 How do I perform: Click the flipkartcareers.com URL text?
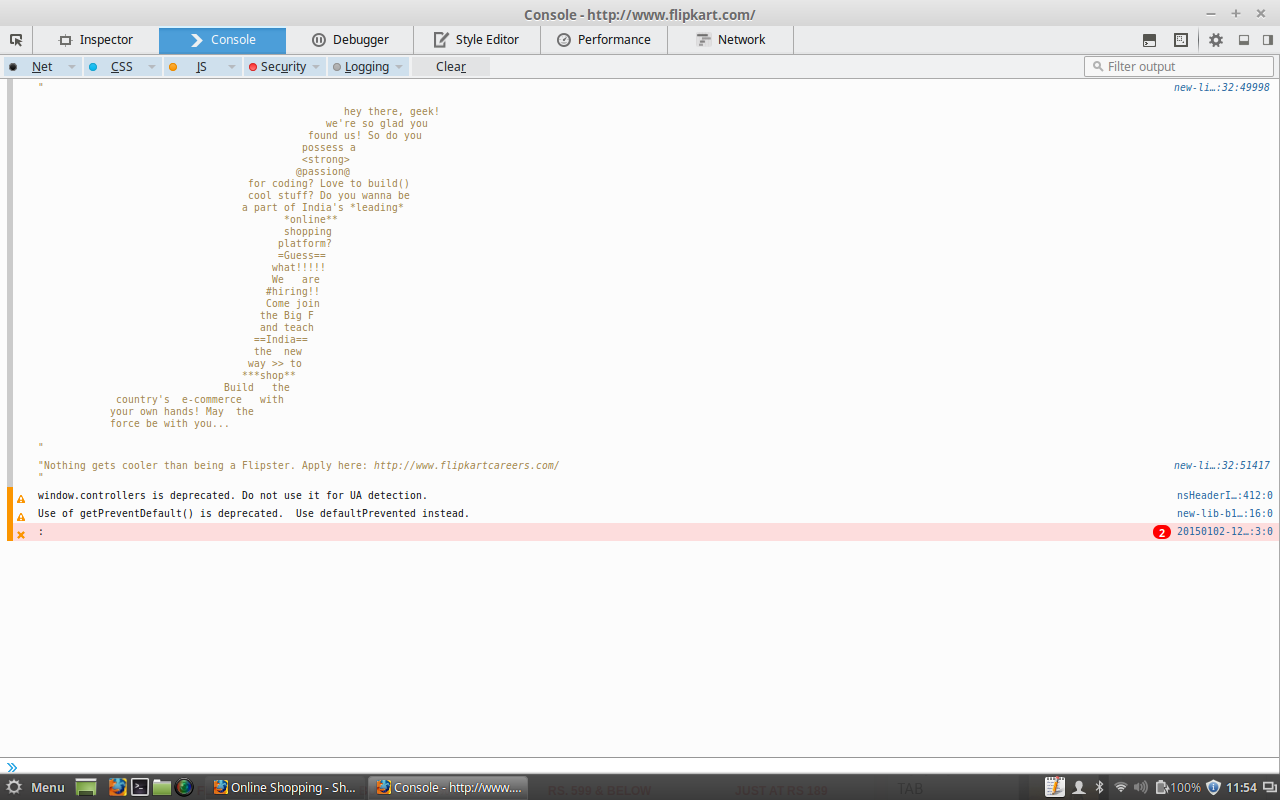point(466,465)
